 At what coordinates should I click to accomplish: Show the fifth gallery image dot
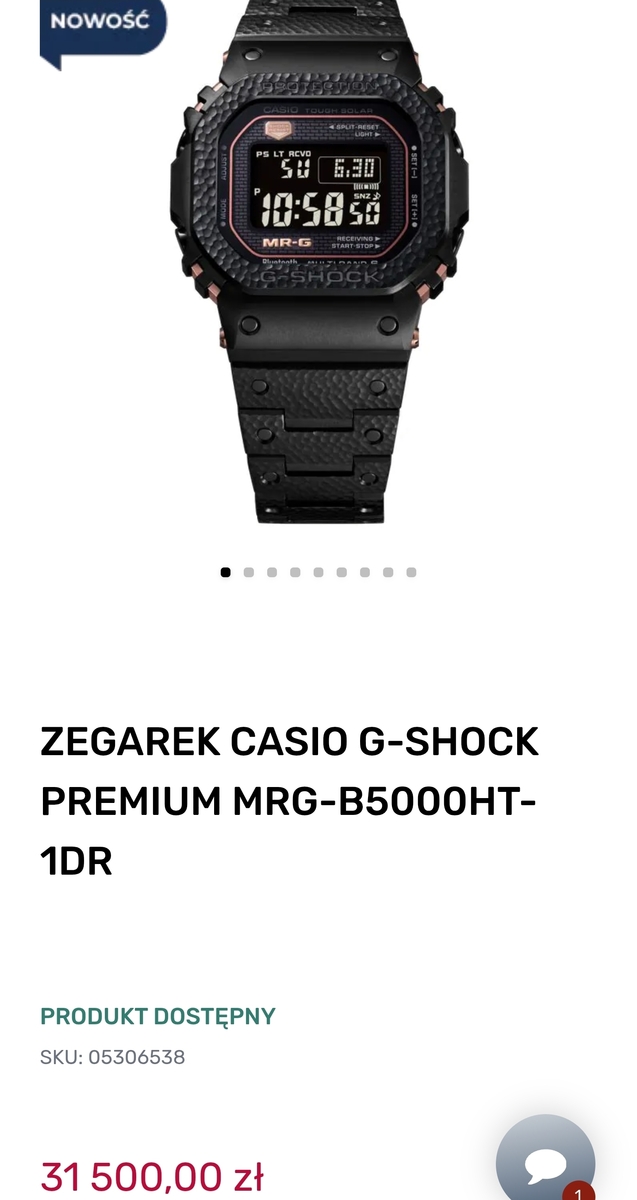[x=318, y=572]
